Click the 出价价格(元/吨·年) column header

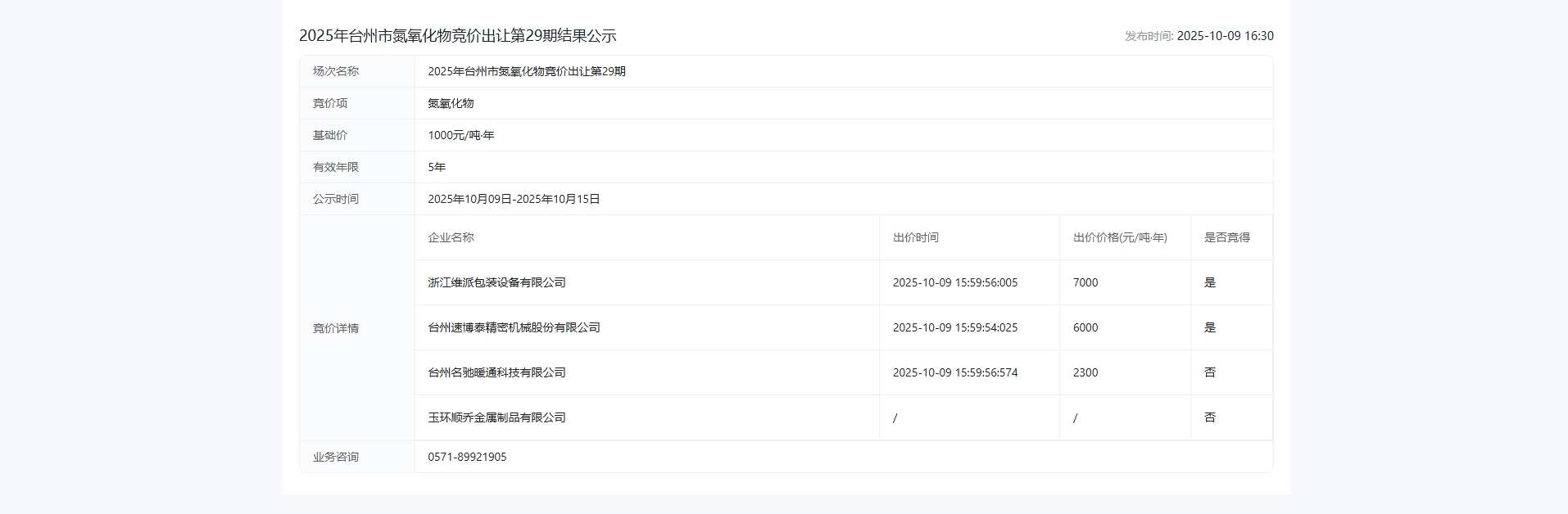[x=1120, y=237]
